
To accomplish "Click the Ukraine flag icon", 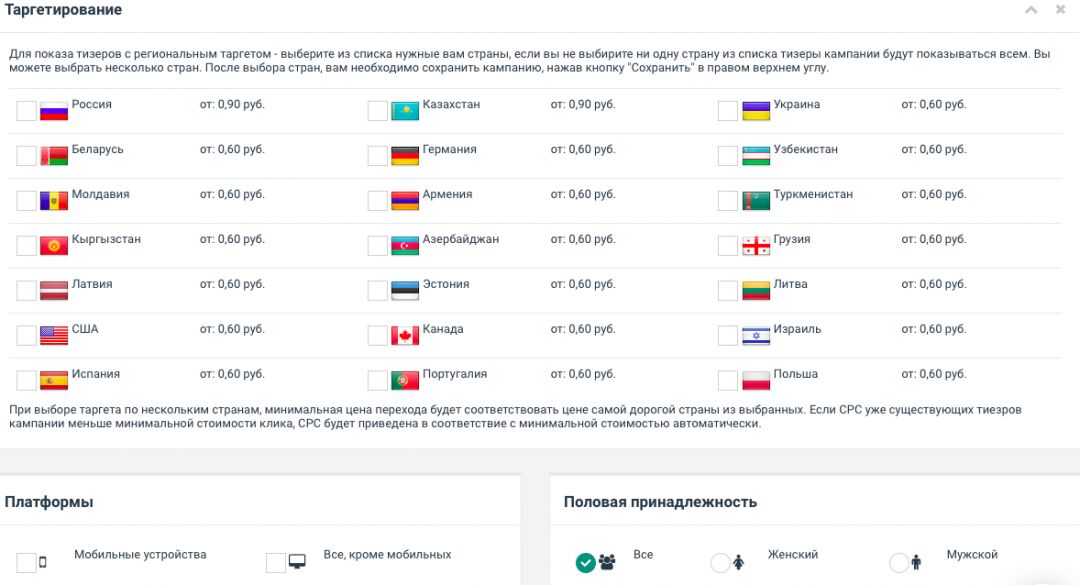I will point(754,110).
